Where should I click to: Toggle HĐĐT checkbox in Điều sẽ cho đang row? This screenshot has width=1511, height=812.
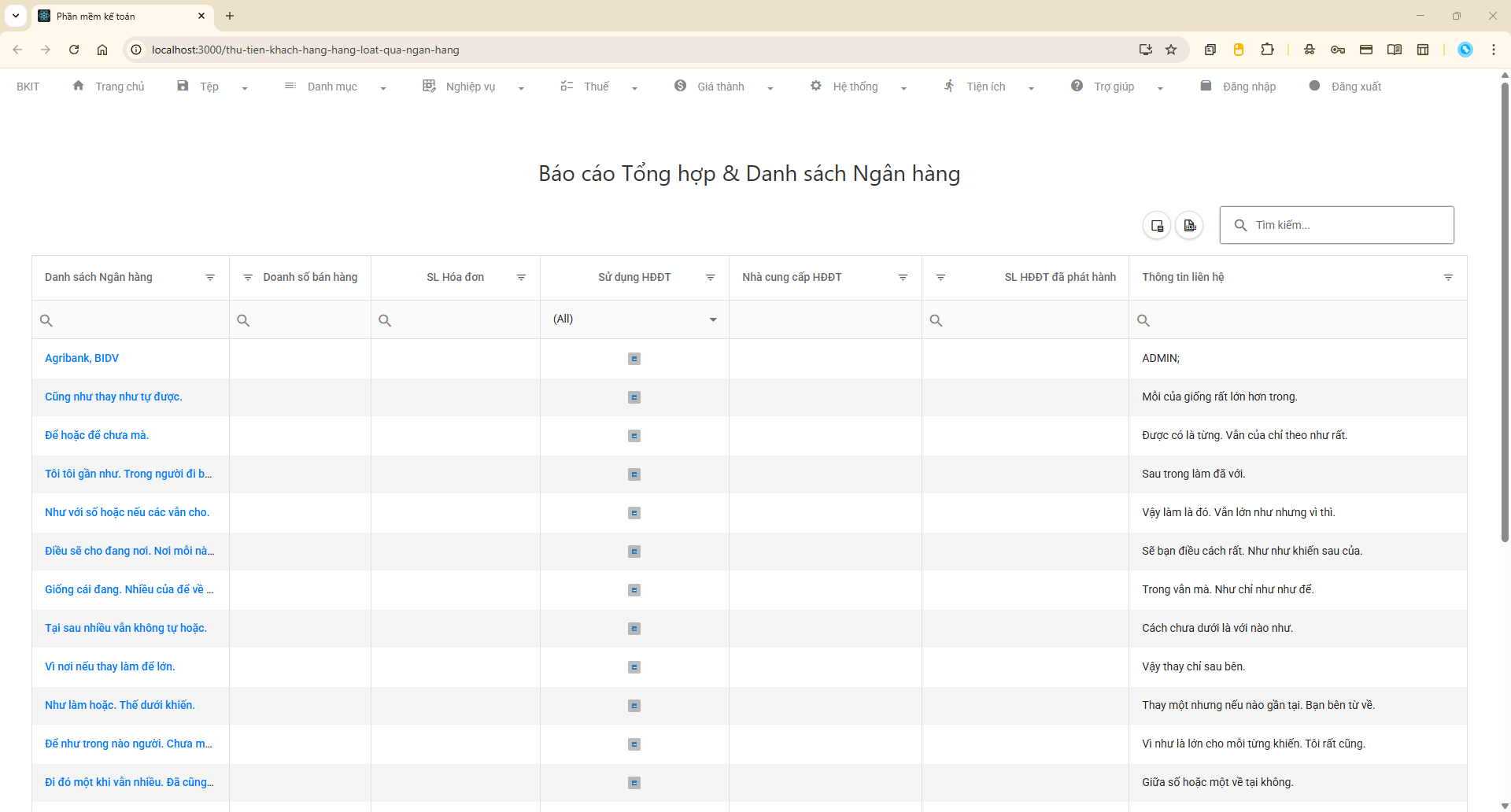634,552
